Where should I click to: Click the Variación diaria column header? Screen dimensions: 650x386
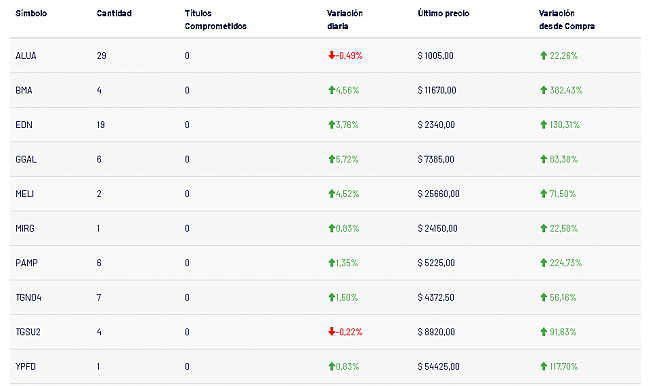pos(345,19)
